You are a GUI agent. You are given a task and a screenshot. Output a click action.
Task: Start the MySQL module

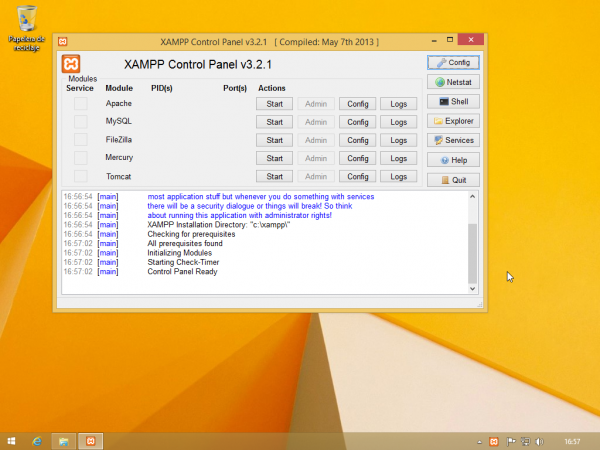point(274,122)
